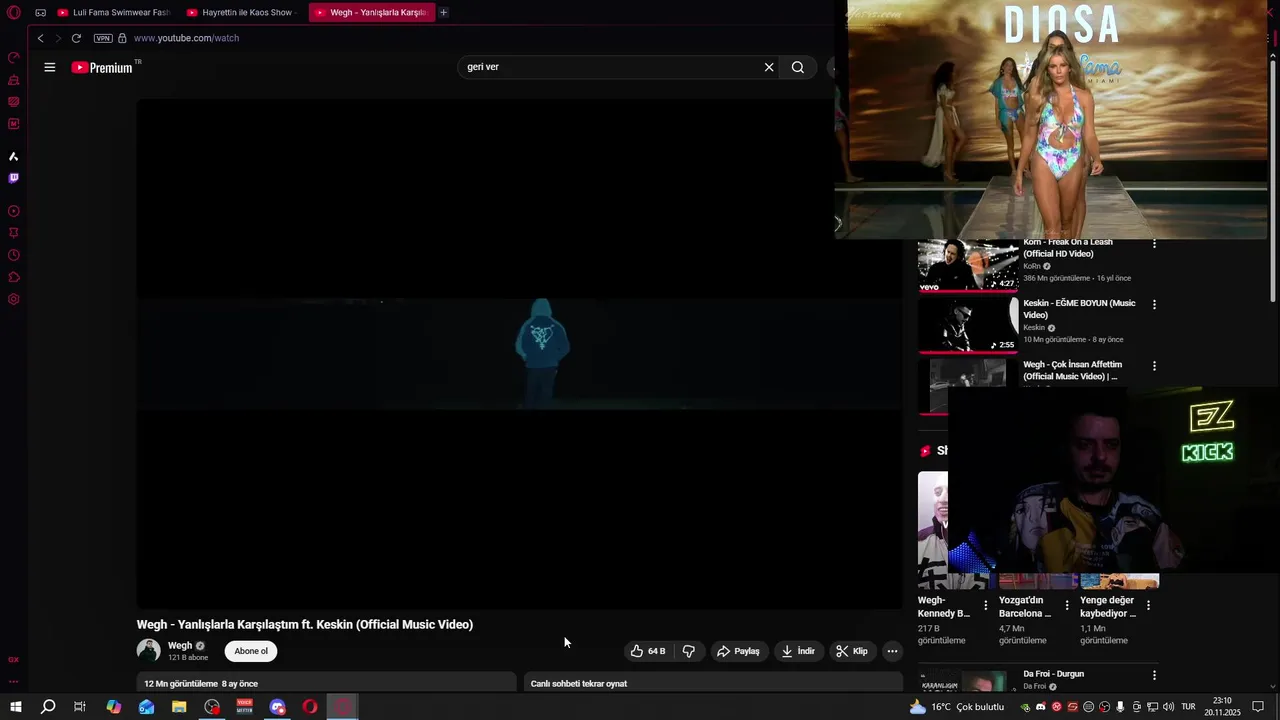Go back to previous page
Screen dimensions: 1280x720
click(x=40, y=38)
